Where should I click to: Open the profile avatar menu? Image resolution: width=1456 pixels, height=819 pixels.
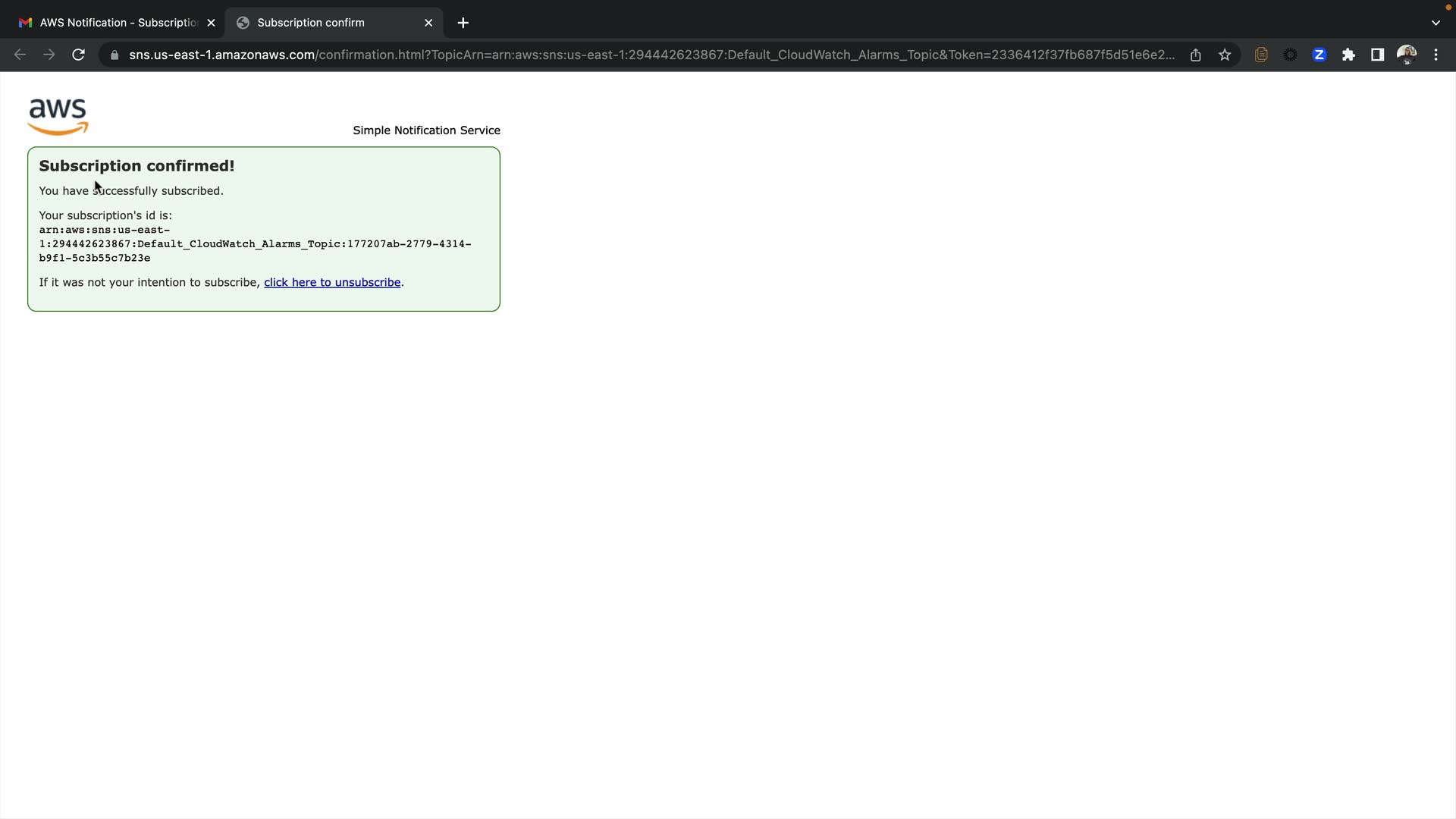point(1407,55)
